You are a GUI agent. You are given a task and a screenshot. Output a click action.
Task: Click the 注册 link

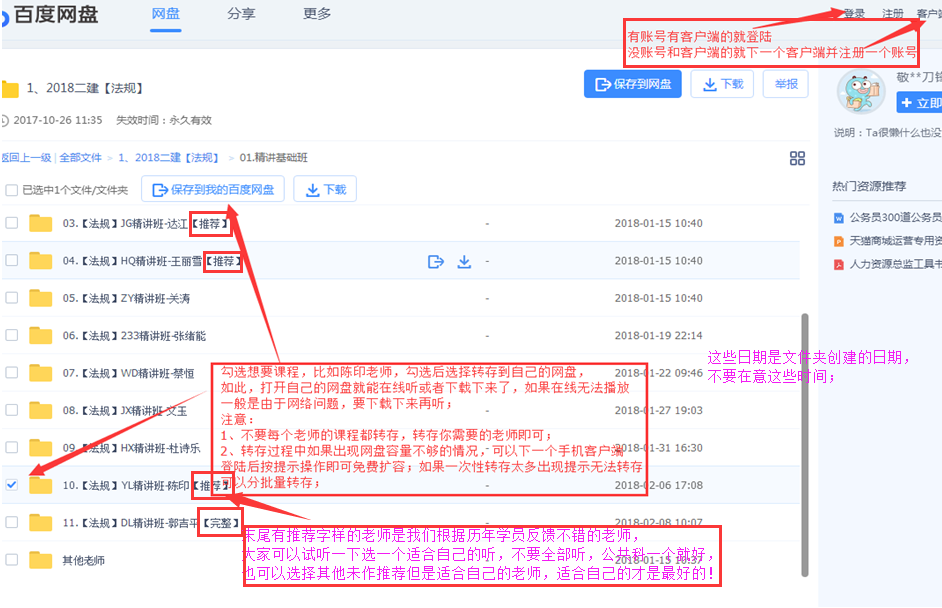pos(893,13)
